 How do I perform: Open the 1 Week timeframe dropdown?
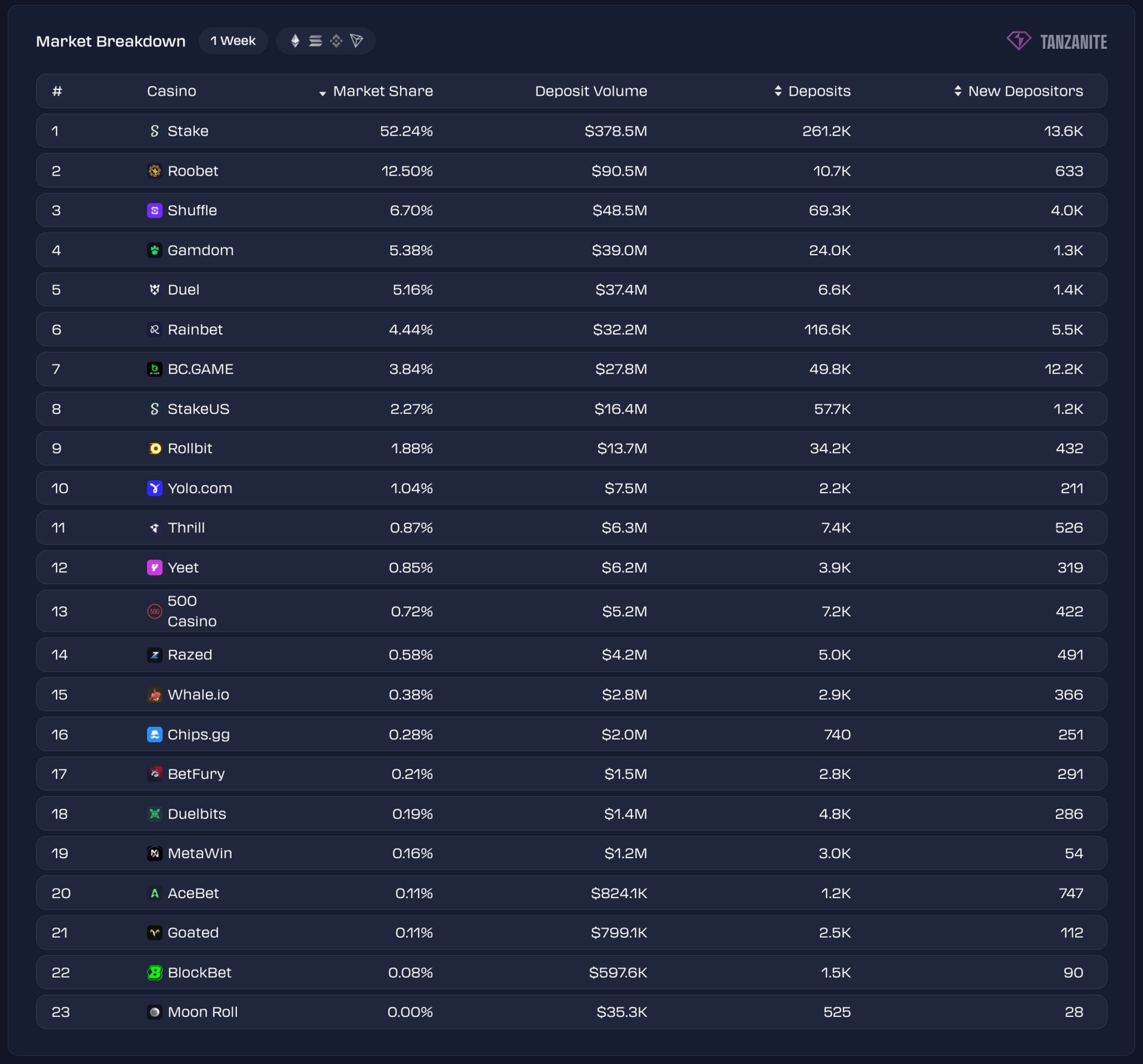coord(233,41)
